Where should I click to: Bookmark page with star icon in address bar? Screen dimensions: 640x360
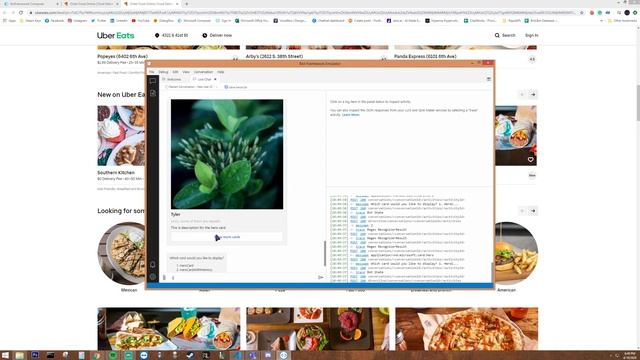point(582,13)
